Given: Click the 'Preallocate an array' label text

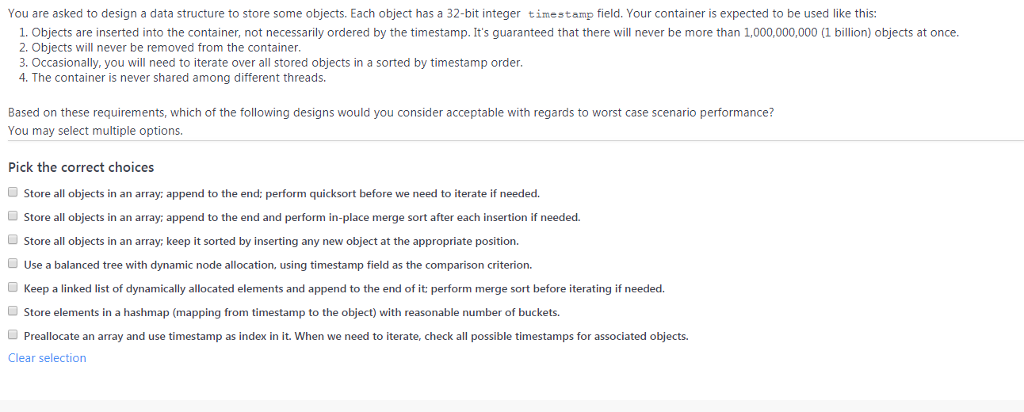Looking at the screenshot, I should pyautogui.click(x=356, y=337).
